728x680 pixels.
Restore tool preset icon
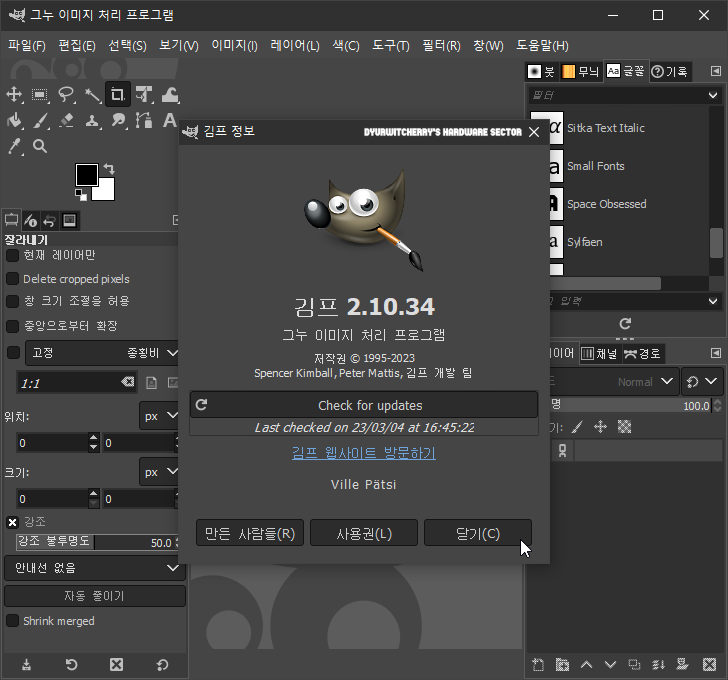pyautogui.click(x=71, y=665)
